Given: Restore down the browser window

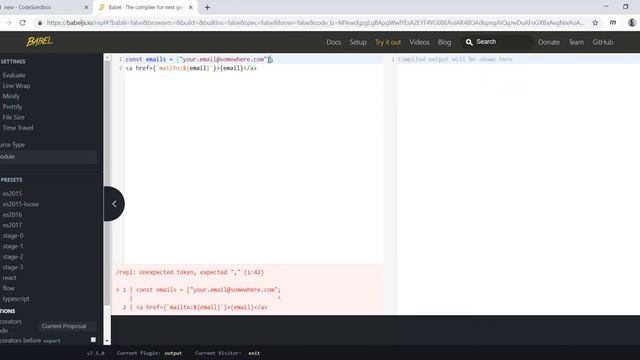Looking at the screenshot, I should (x=625, y=7).
